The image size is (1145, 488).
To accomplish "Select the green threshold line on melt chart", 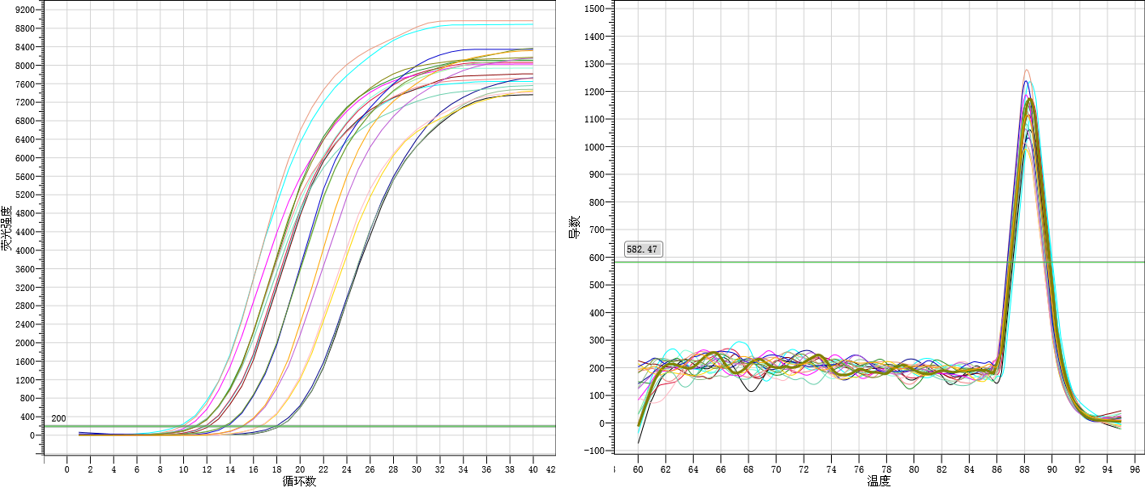I will (800, 262).
